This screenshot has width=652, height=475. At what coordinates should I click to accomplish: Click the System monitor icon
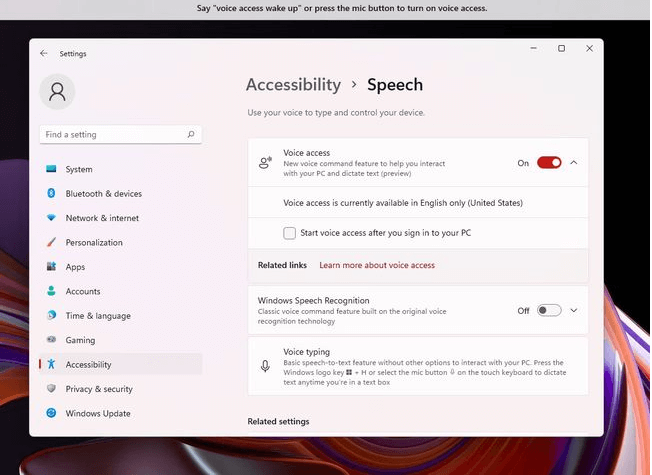coord(51,169)
